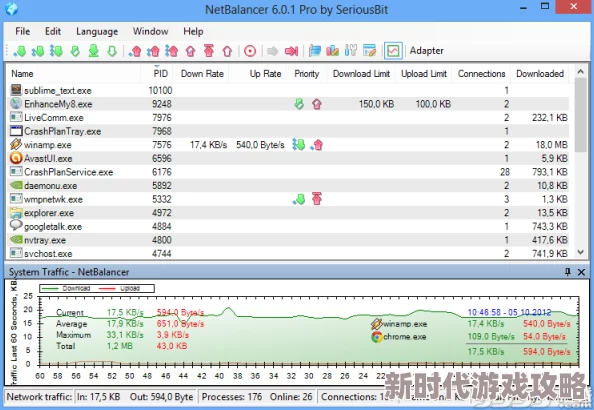Choose Ignore download priority outline arrow
This screenshot has height=410, width=594.
pos(112,51)
